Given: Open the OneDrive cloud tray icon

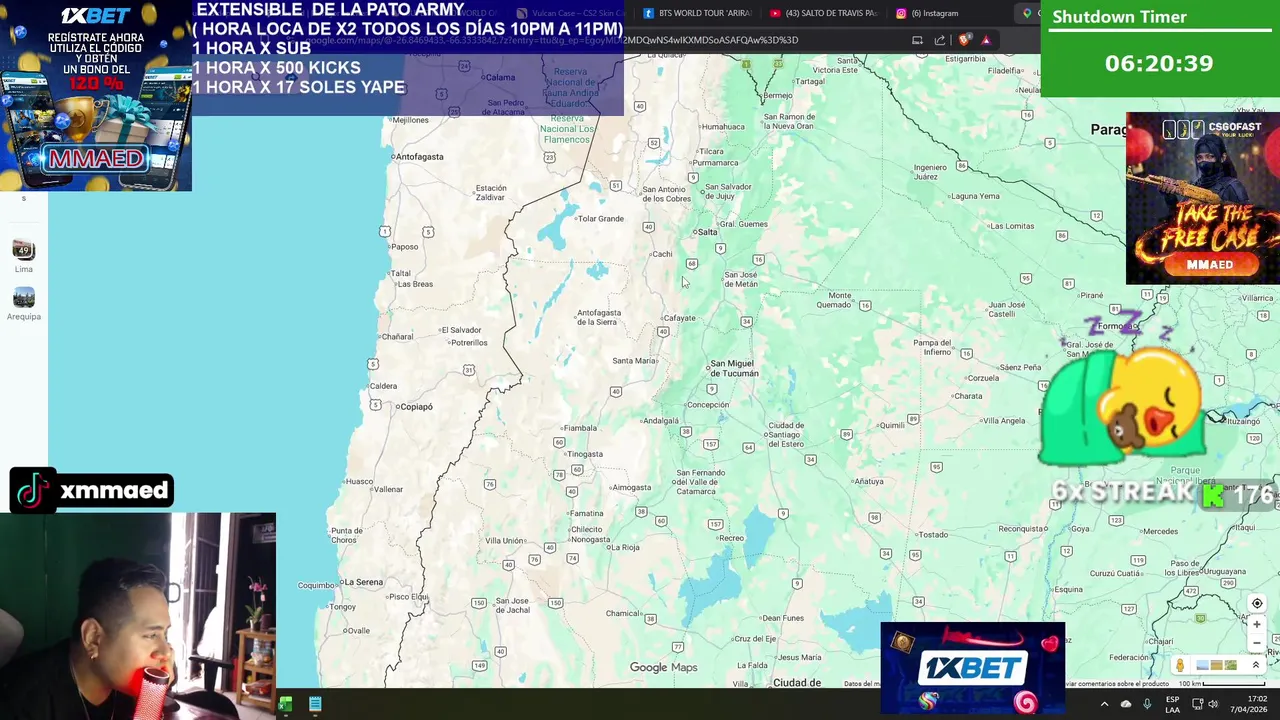Looking at the screenshot, I should pos(1126,704).
